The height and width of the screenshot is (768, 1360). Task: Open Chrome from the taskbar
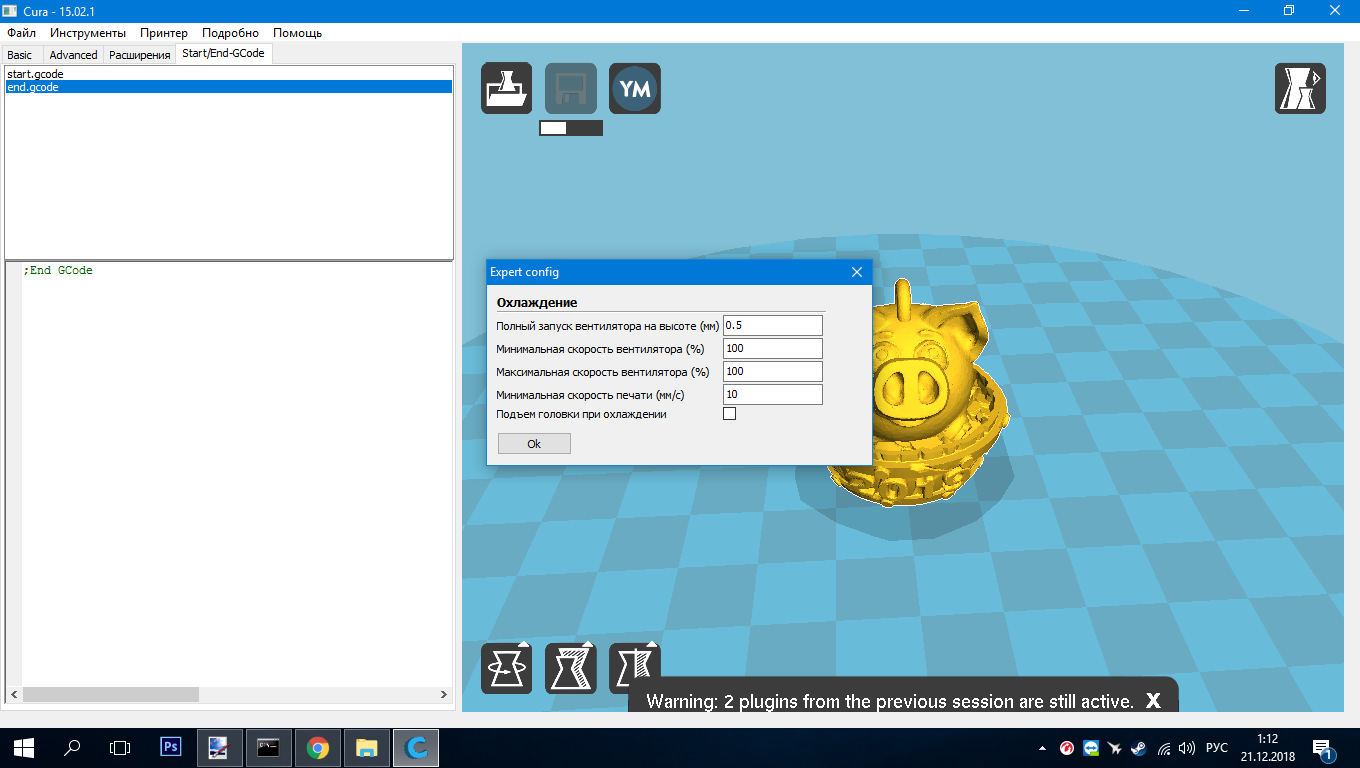click(318, 747)
